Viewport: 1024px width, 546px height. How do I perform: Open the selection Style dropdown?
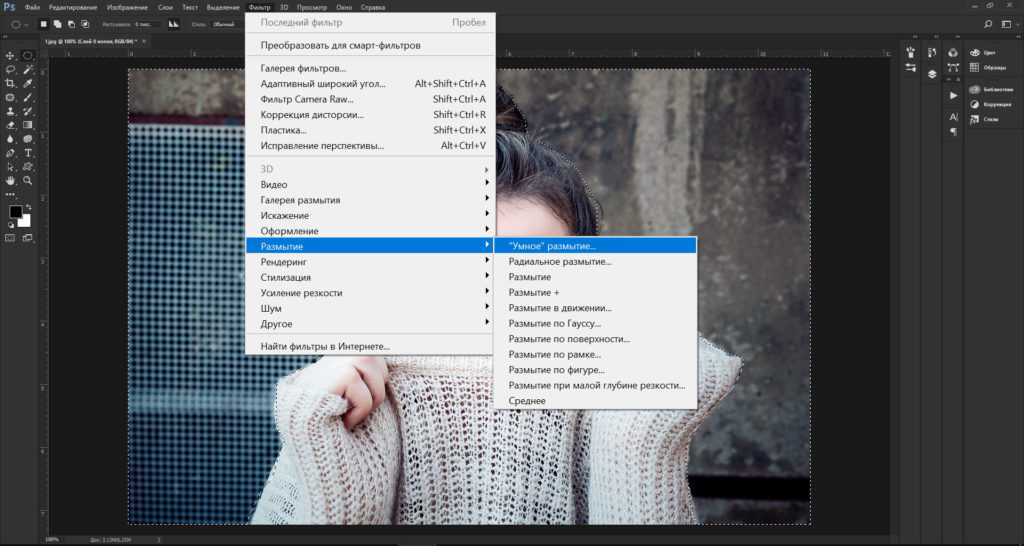[x=225, y=24]
